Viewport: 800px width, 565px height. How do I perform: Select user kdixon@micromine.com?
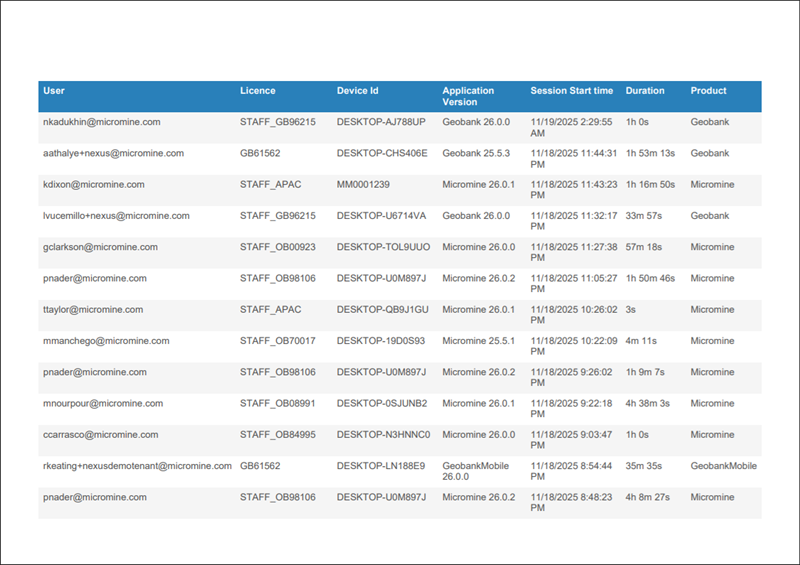[x=93, y=184]
